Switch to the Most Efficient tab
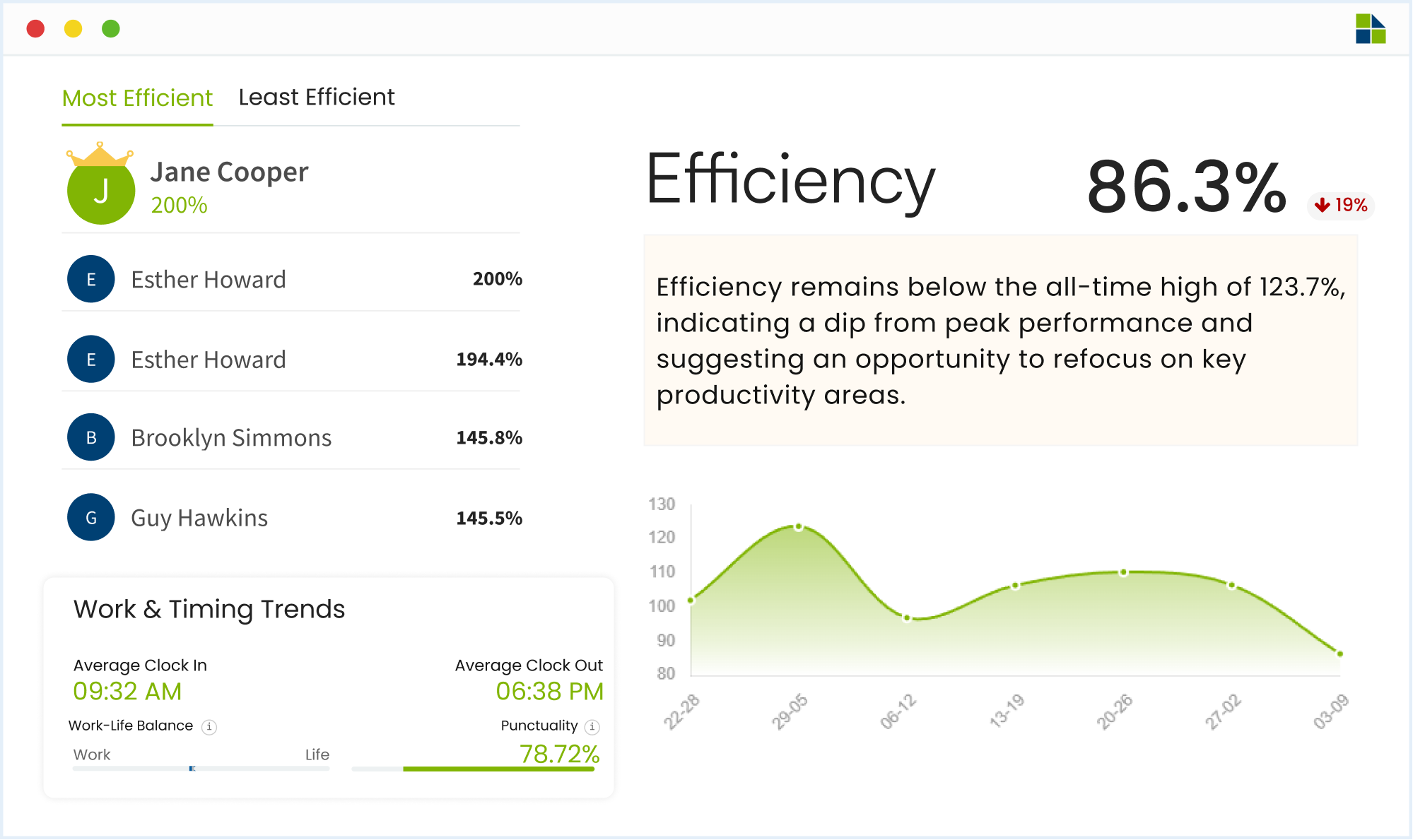Image resolution: width=1413 pixels, height=840 pixels. [x=137, y=97]
